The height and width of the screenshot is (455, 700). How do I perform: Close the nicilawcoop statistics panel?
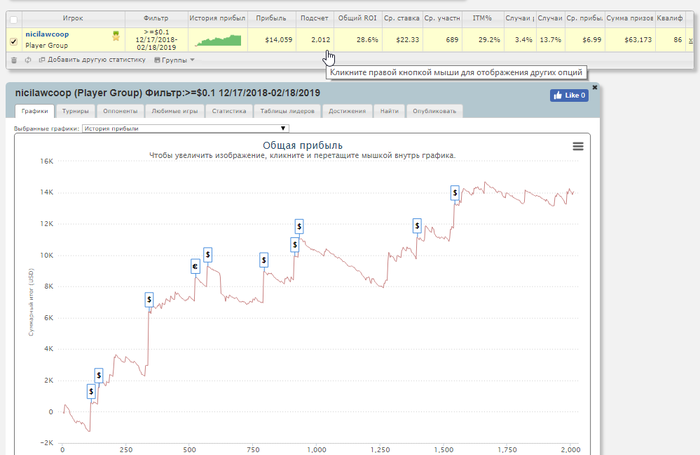tap(595, 87)
